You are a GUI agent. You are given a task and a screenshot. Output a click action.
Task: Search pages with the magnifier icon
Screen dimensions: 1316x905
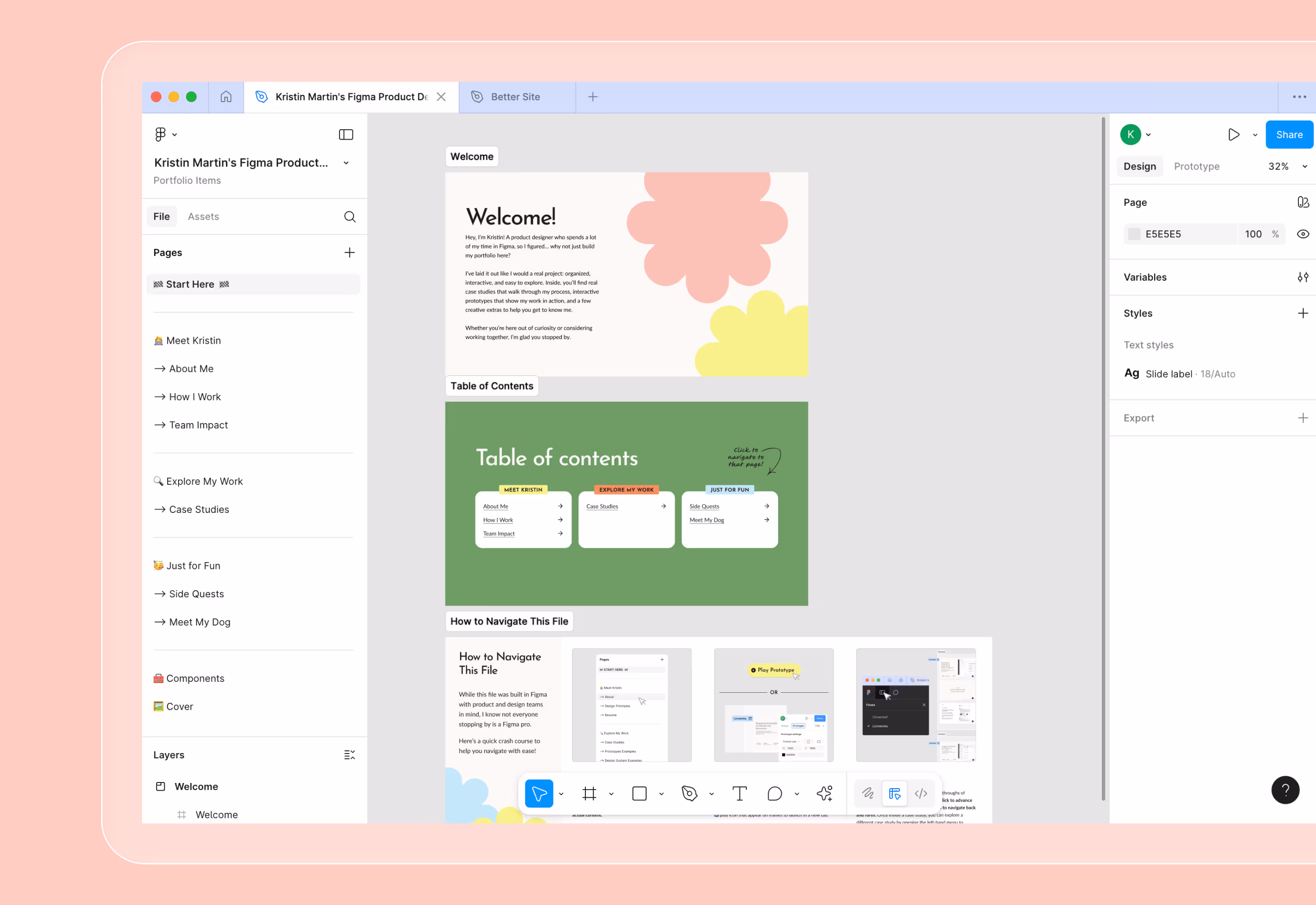pyautogui.click(x=350, y=217)
